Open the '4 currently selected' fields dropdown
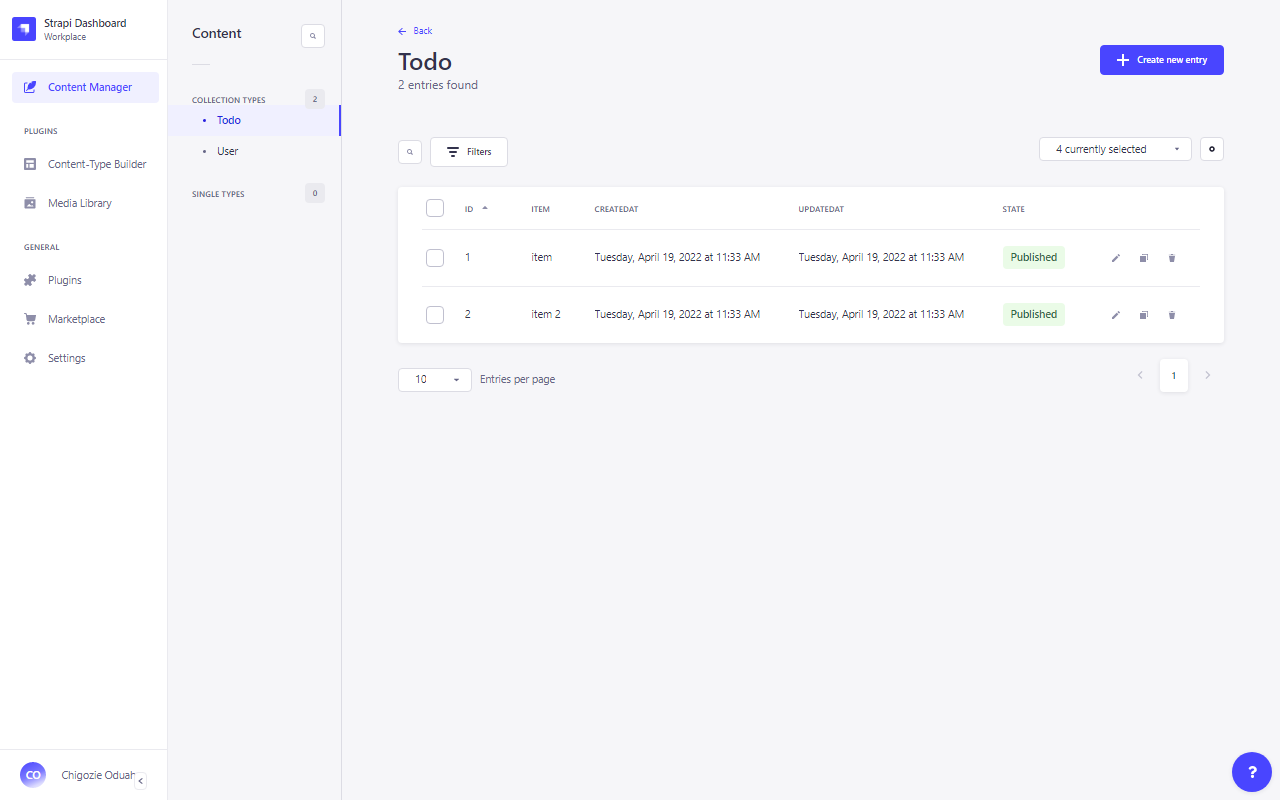1280x800 pixels. click(1115, 149)
